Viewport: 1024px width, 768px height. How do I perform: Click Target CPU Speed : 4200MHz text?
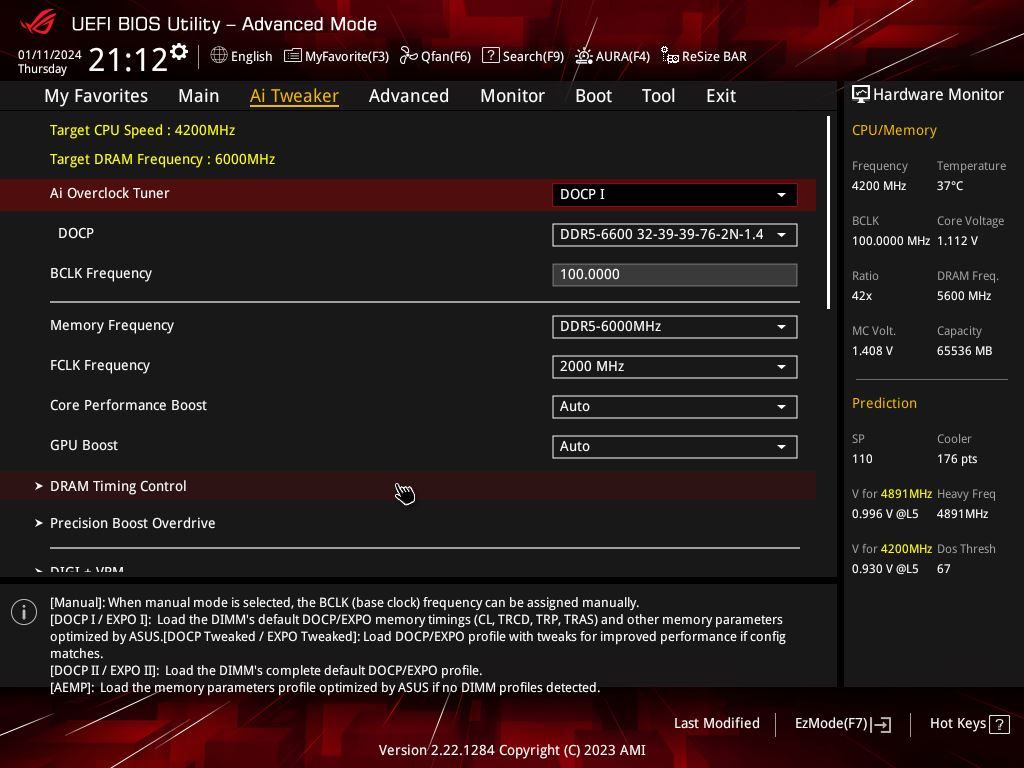142,130
